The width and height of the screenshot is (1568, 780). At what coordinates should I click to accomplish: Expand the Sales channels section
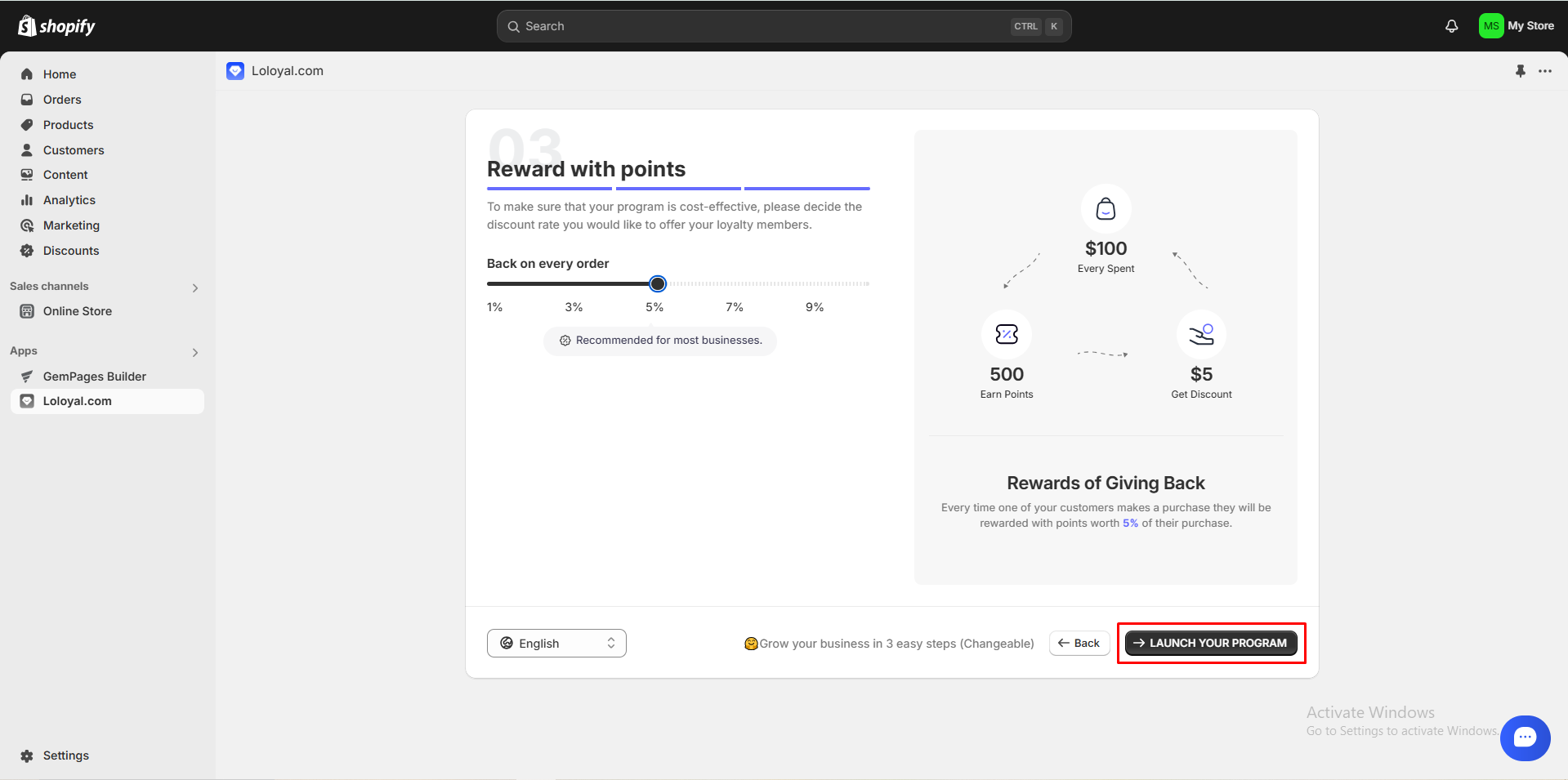(x=195, y=287)
